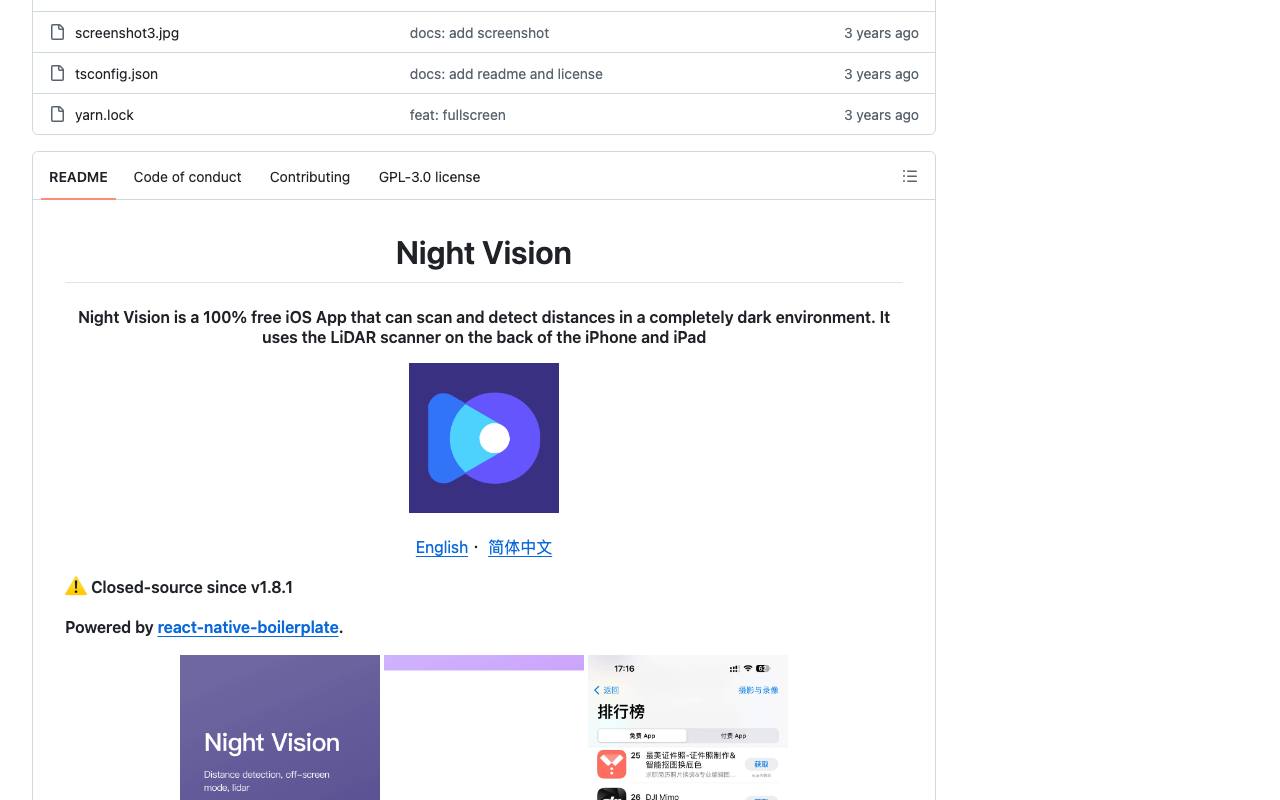
Task: Open the screenshot3.jpg file
Action: pyautogui.click(x=127, y=33)
